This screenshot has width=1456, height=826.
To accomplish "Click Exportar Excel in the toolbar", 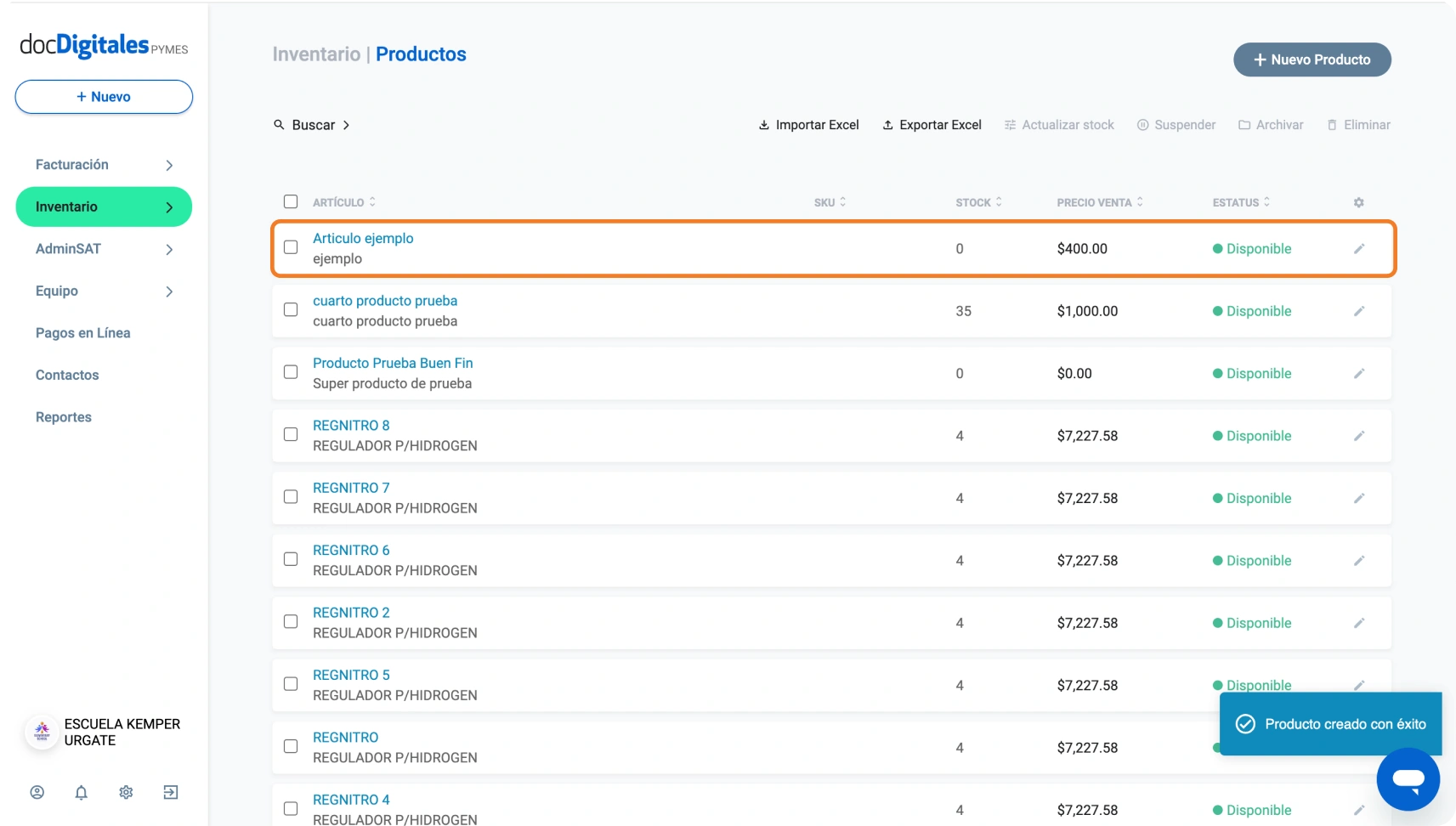I will (x=932, y=125).
